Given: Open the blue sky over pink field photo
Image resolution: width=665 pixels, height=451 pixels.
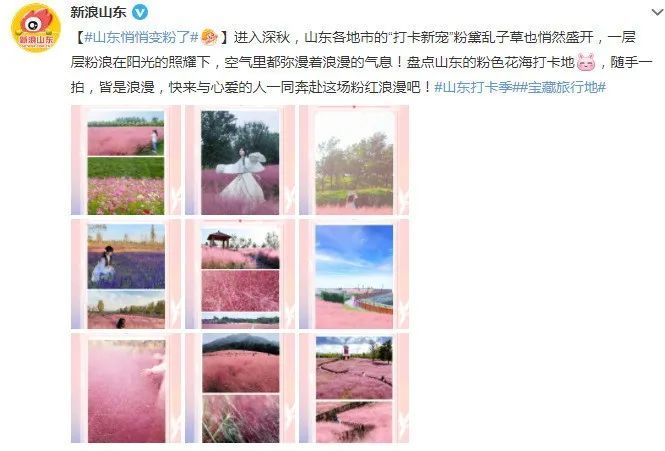Looking at the screenshot, I should pyautogui.click(x=354, y=275).
